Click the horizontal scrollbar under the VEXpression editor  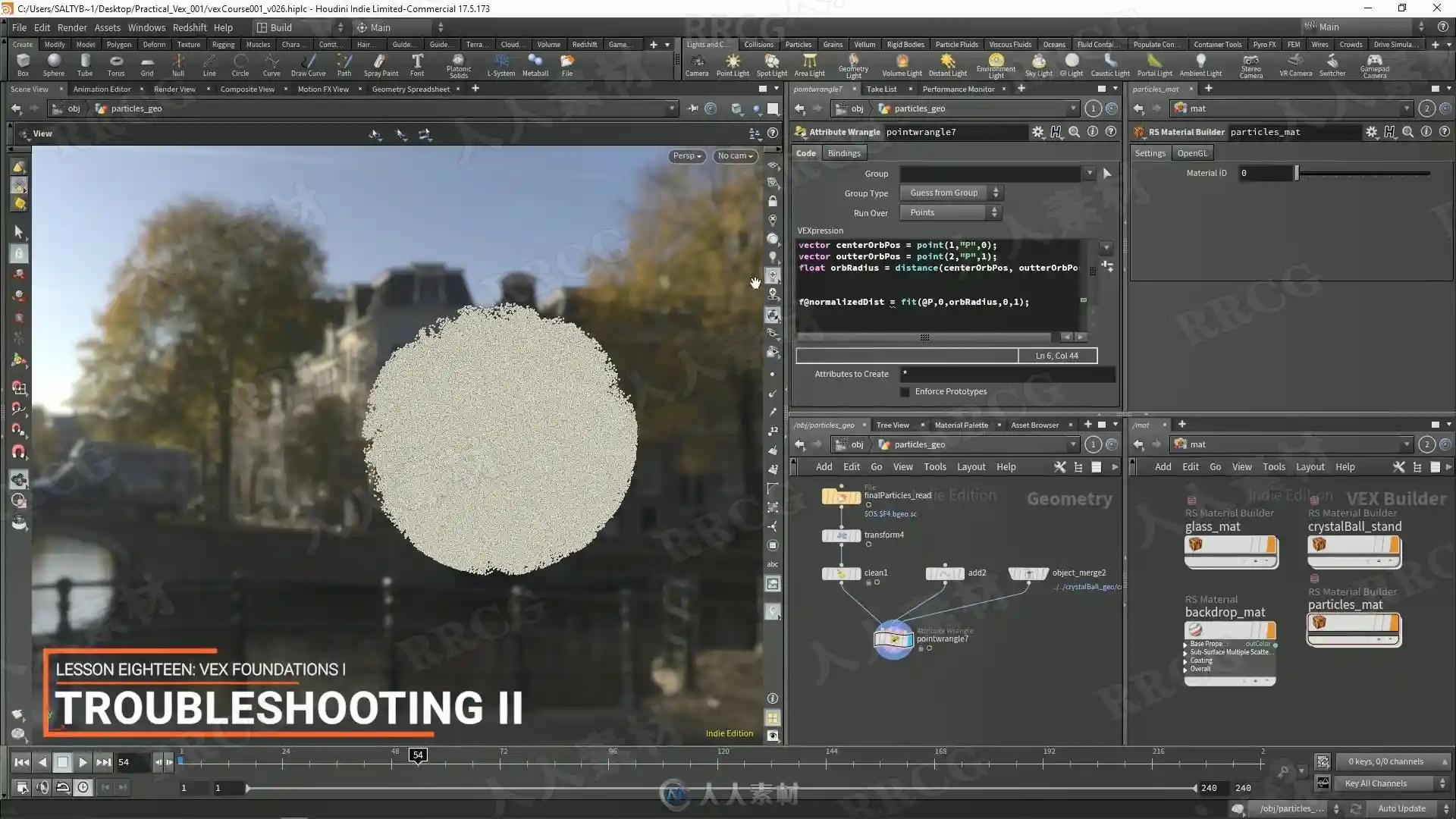[x=924, y=337]
